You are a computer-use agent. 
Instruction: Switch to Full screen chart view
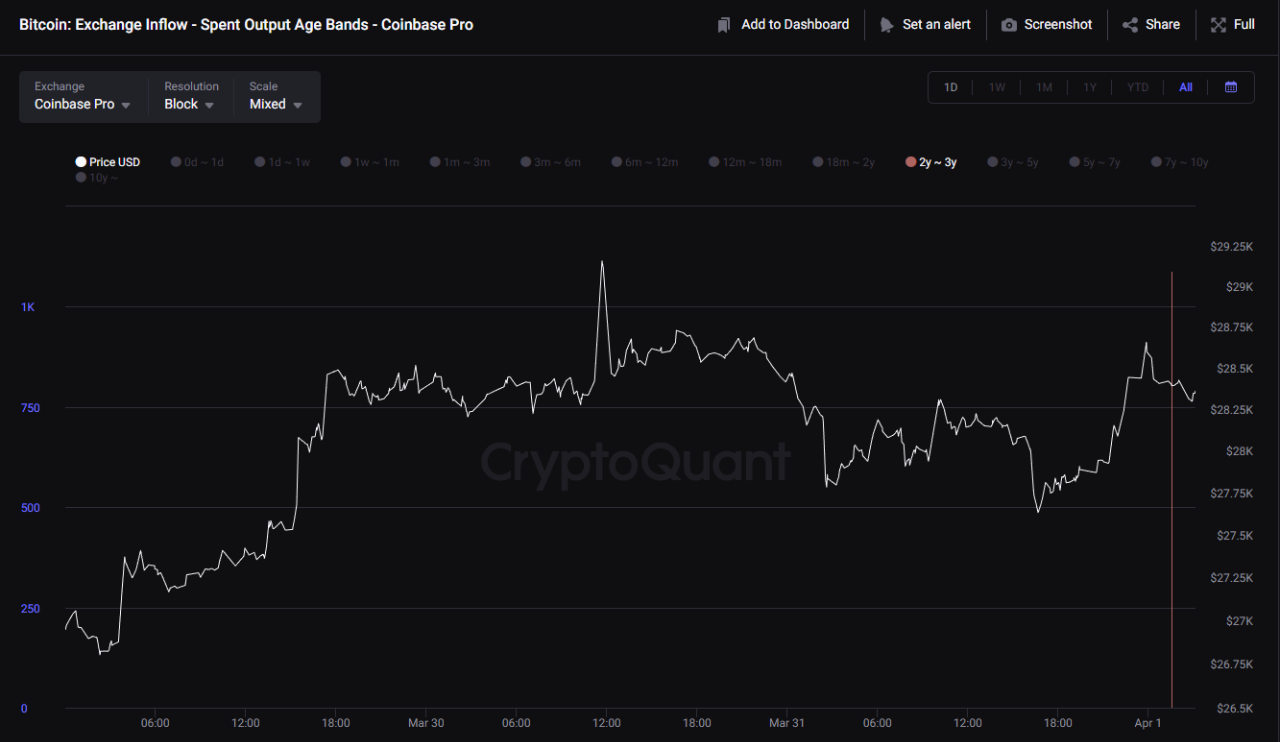1232,24
